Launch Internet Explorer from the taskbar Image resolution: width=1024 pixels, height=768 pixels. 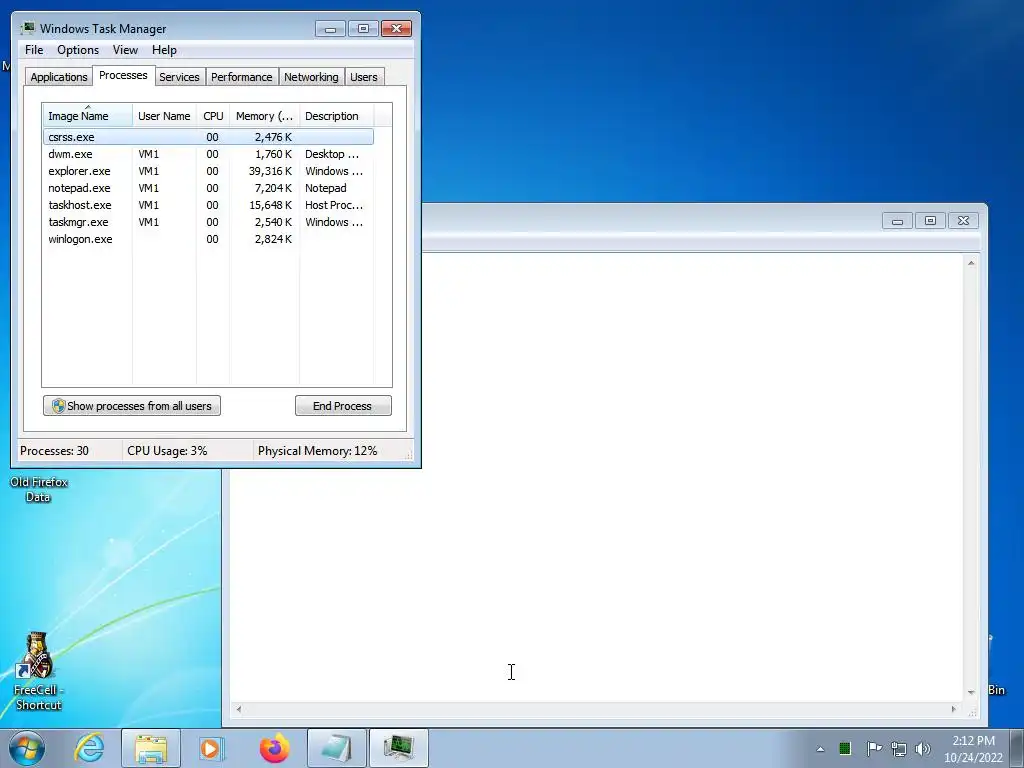coord(89,748)
